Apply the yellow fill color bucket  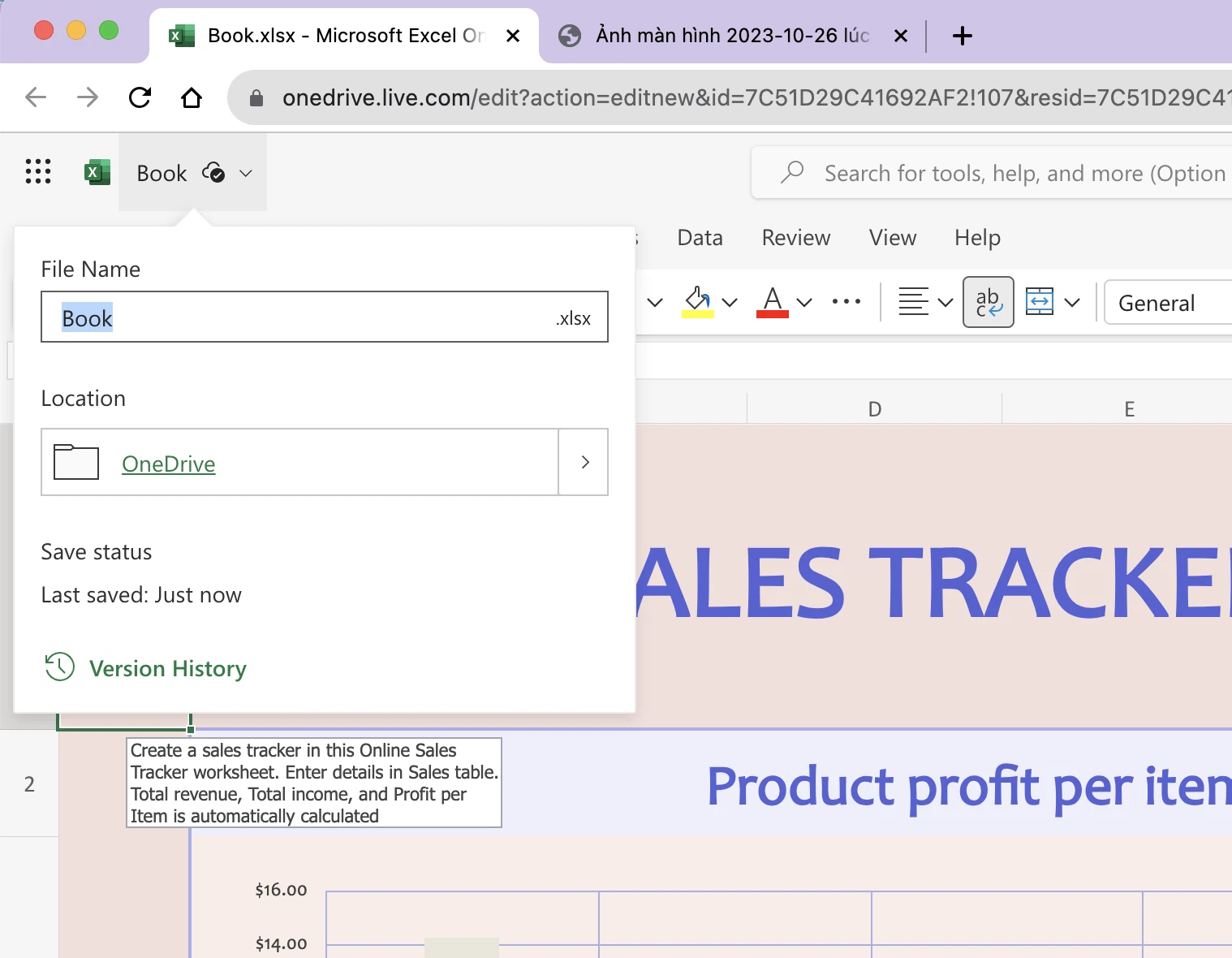(697, 301)
